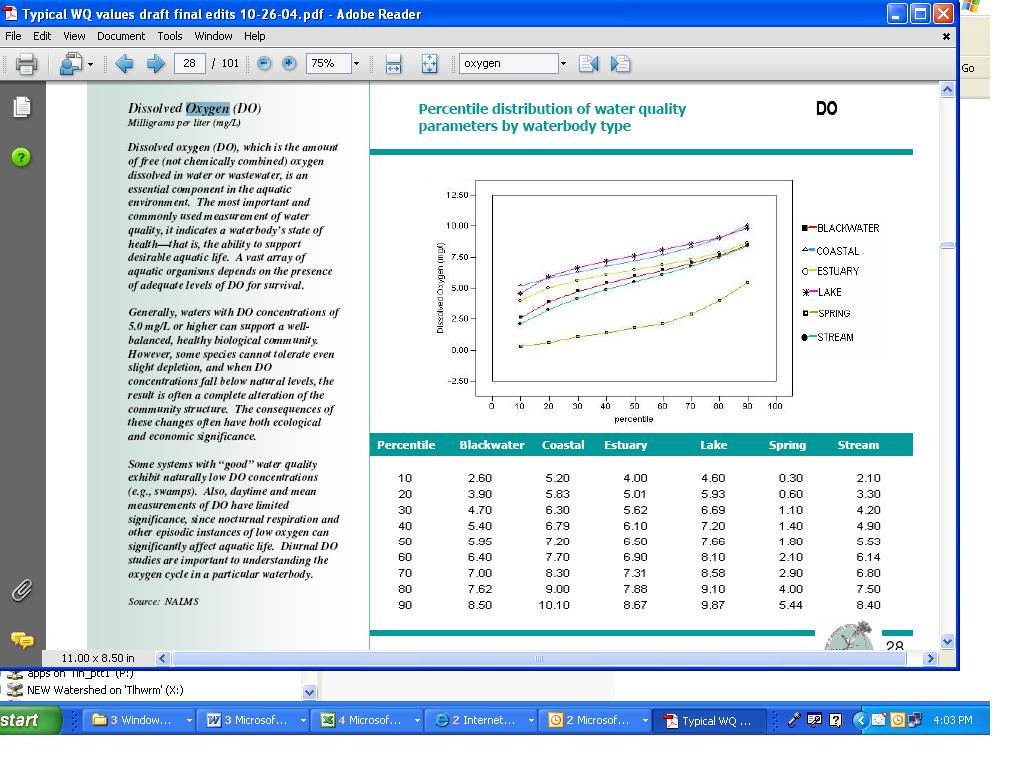The height and width of the screenshot is (768, 1024).
Task: Expand the find options dropdown arrow
Action: 563,63
